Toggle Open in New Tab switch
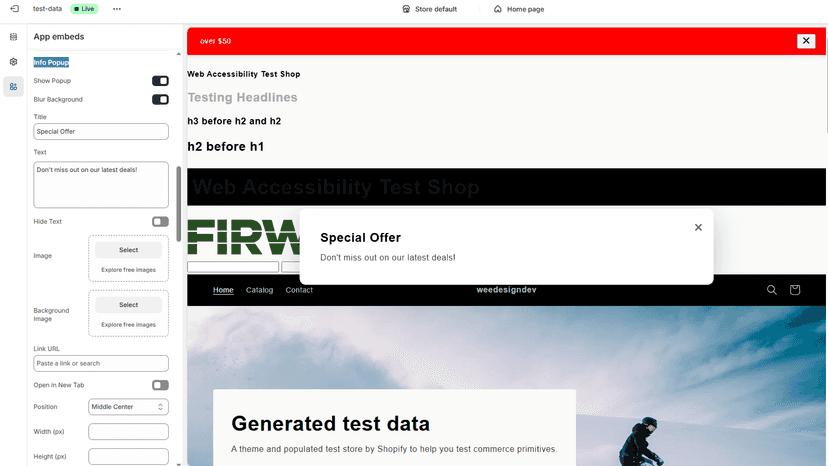The width and height of the screenshot is (828, 466). point(160,385)
